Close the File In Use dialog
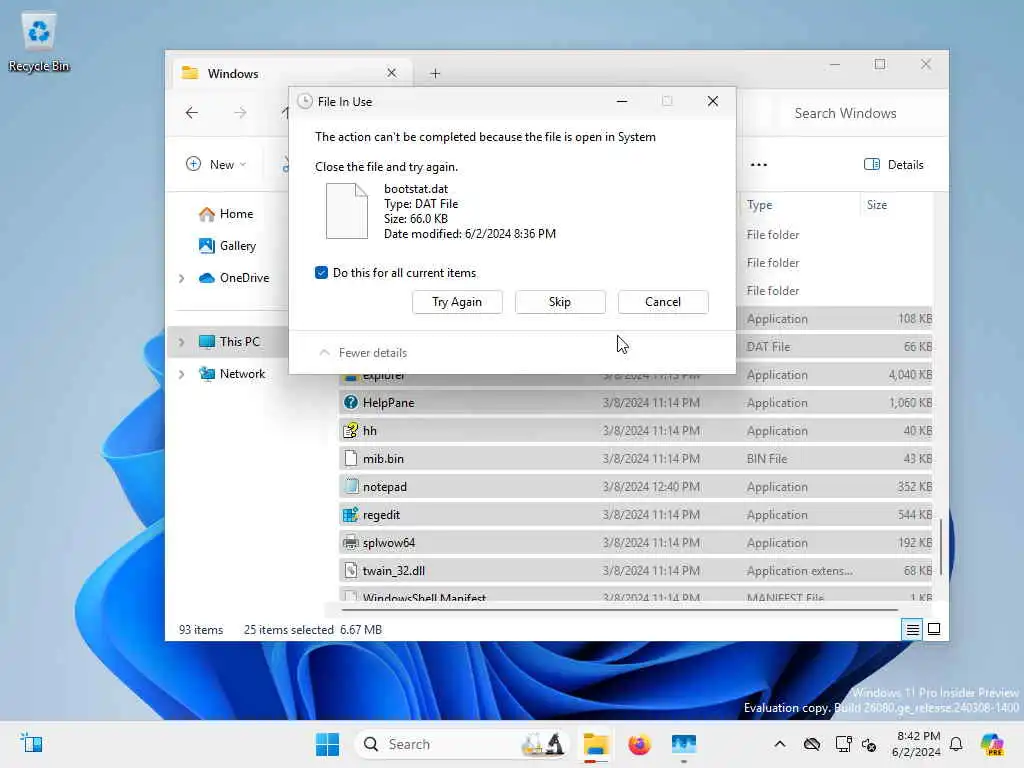The image size is (1024, 768). [712, 101]
